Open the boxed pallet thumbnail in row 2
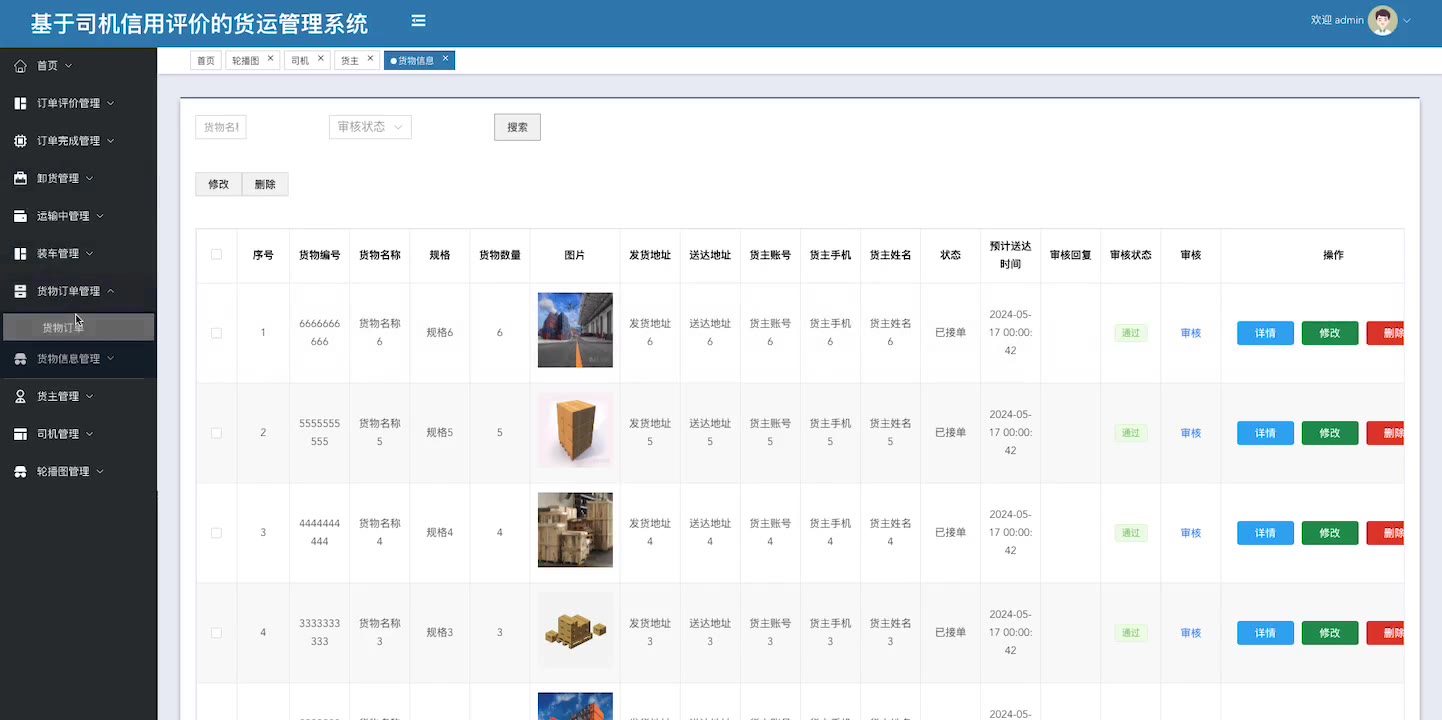The height and width of the screenshot is (720, 1442). (x=575, y=430)
